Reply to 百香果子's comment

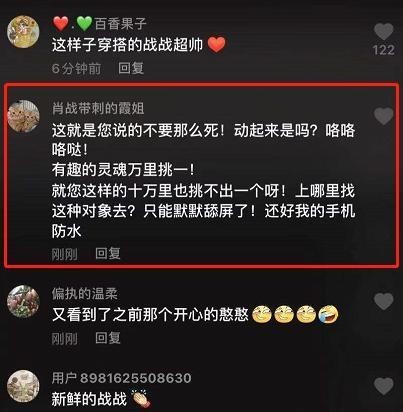click(x=131, y=68)
